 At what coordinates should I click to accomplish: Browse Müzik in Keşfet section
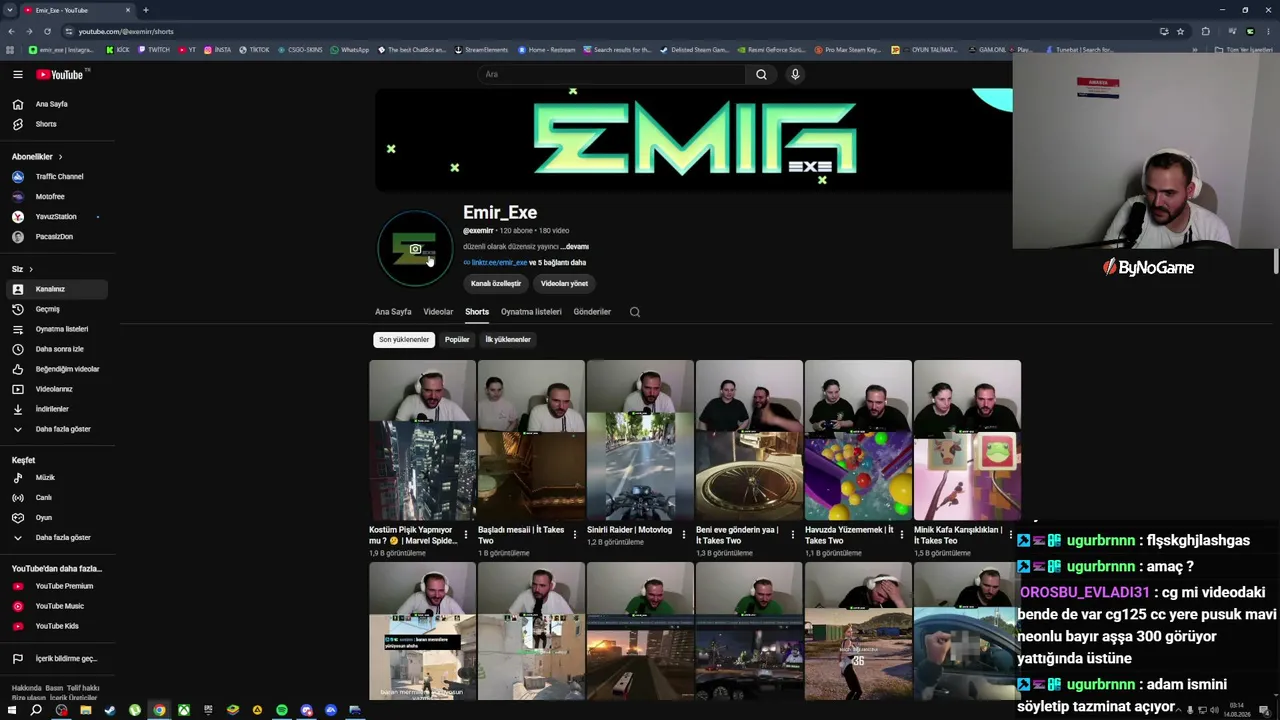click(x=57, y=478)
